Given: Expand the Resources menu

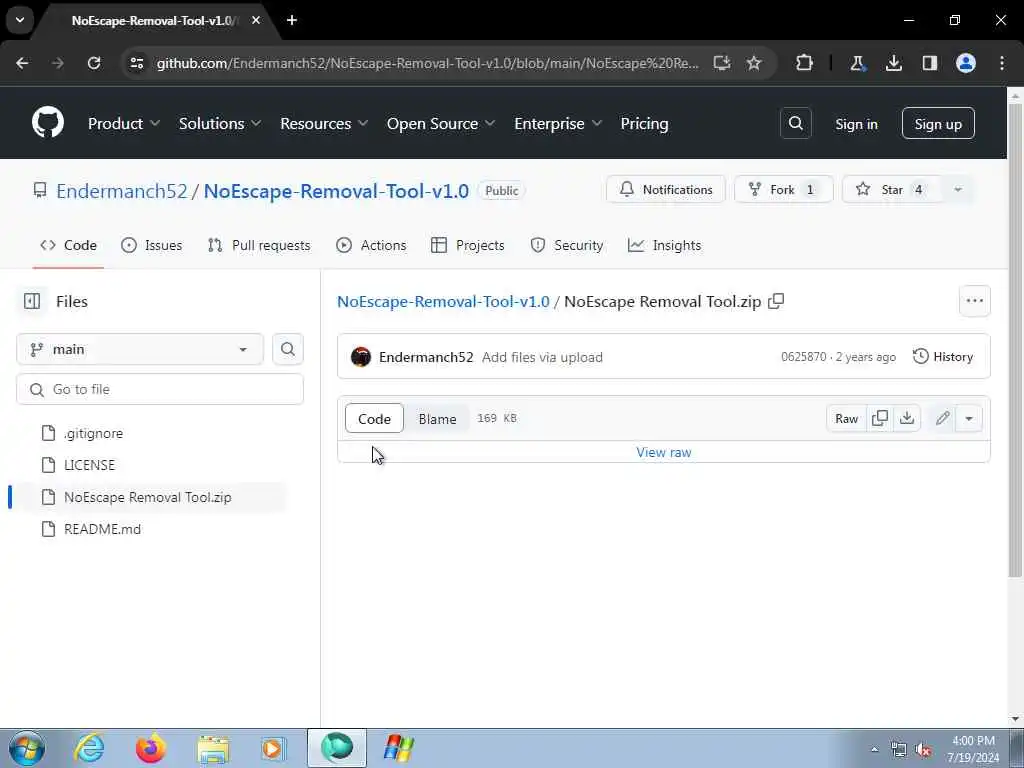Looking at the screenshot, I should (x=324, y=123).
